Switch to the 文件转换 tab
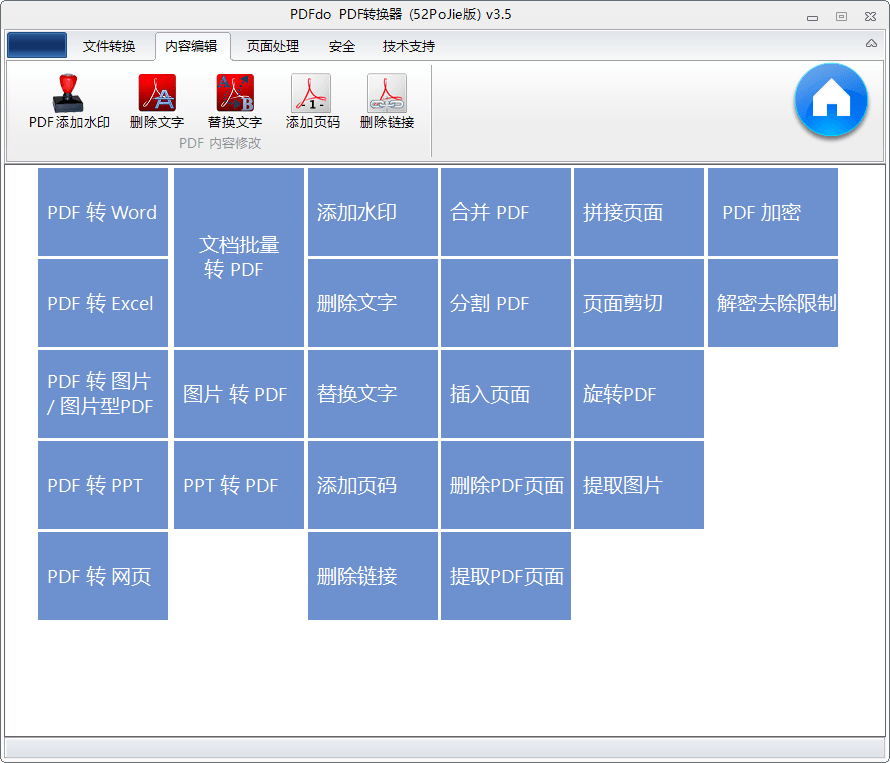The image size is (890, 763). [x=109, y=46]
